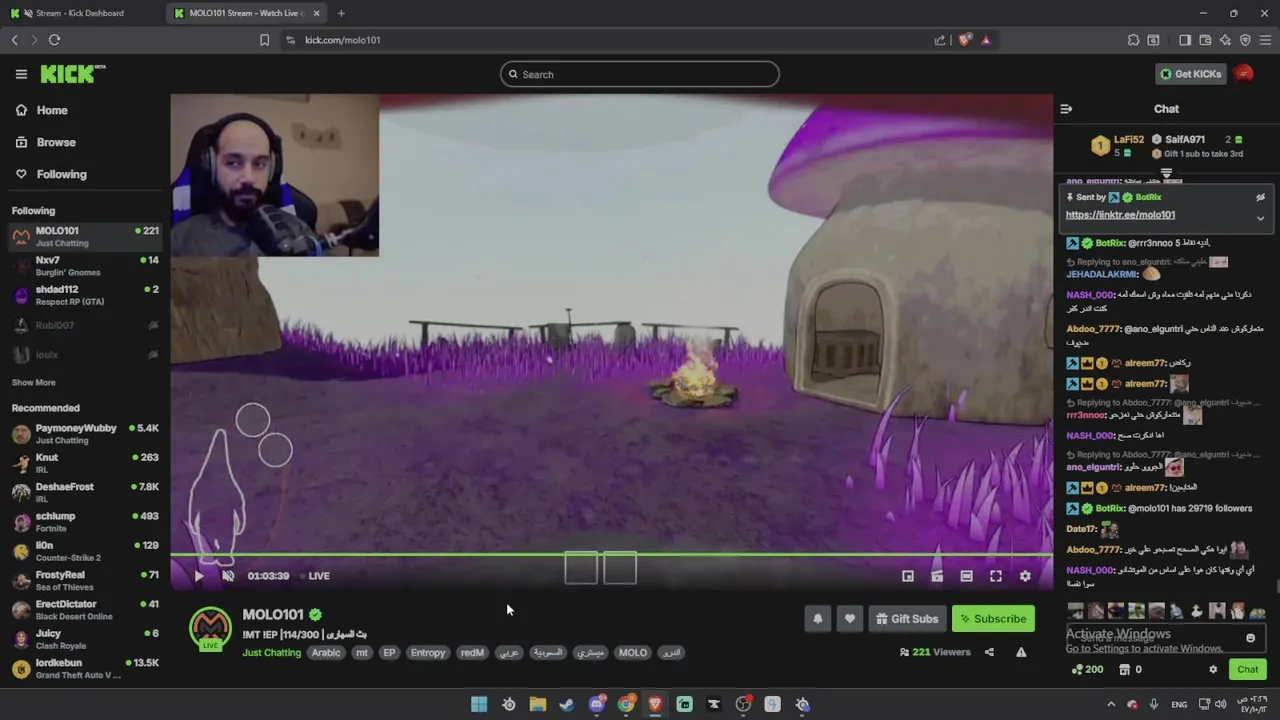The image size is (1280, 720).
Task: Open PaymoneyWubby recommended channel
Action: pyautogui.click(x=85, y=434)
